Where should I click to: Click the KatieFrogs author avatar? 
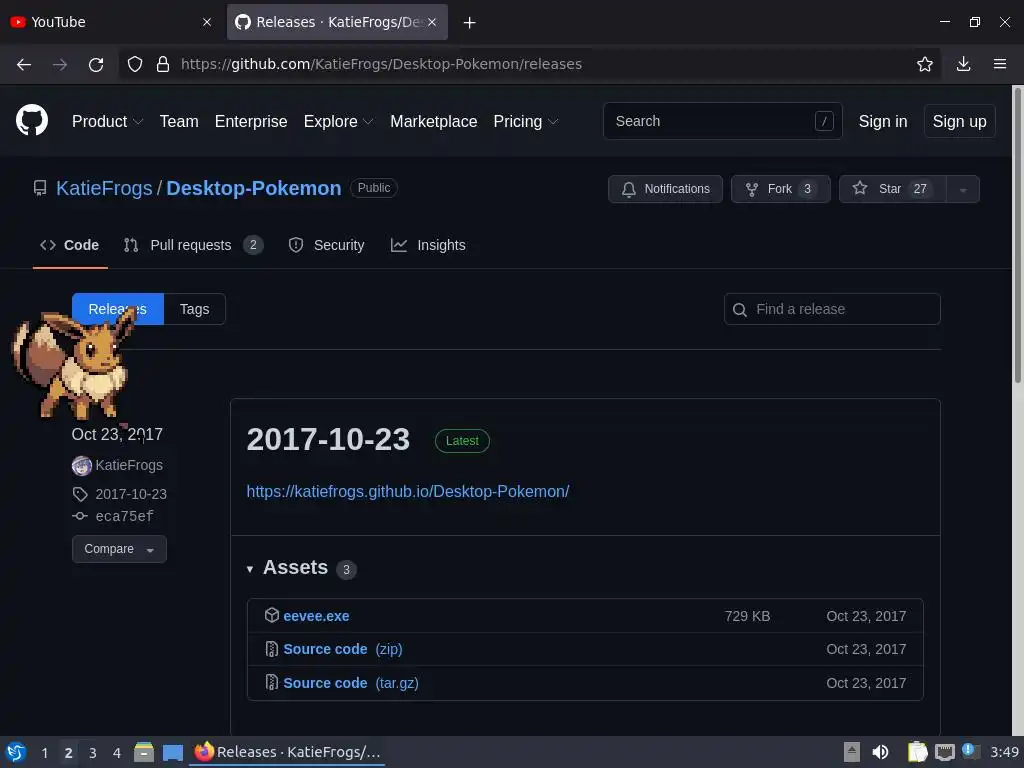click(82, 466)
